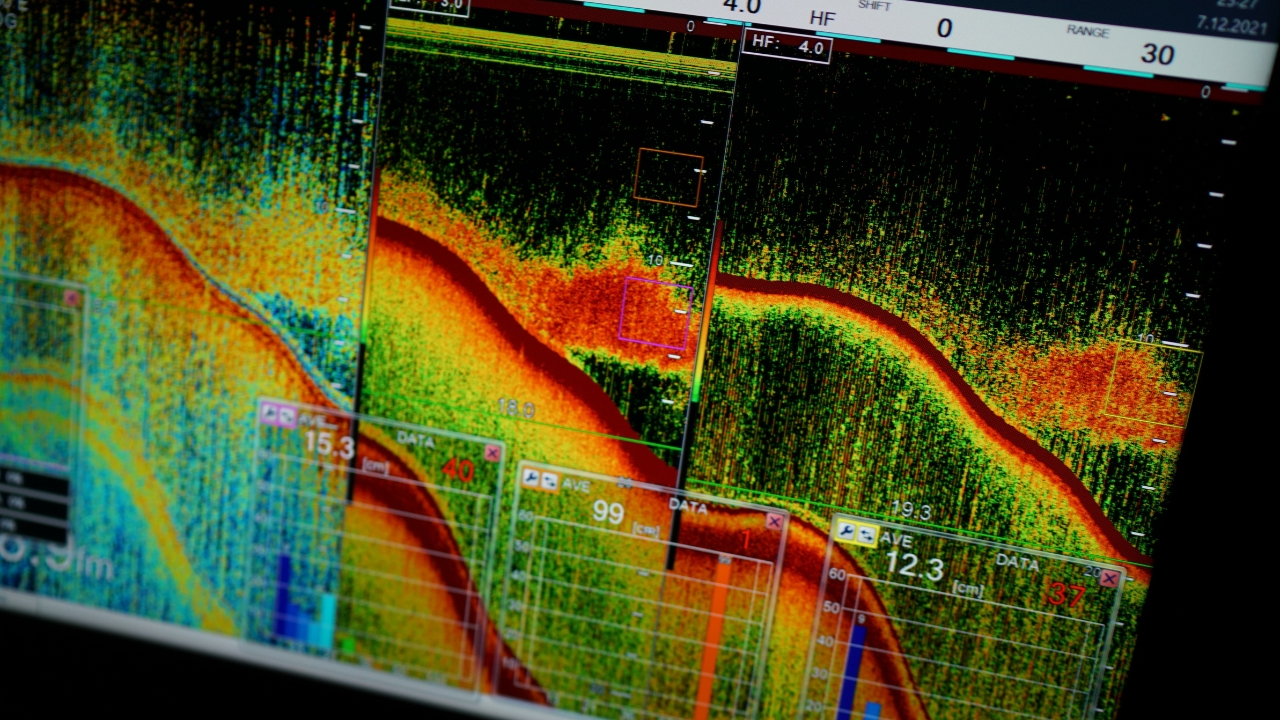Click the SHIFT value 0 in the top bar

(x=944, y=29)
